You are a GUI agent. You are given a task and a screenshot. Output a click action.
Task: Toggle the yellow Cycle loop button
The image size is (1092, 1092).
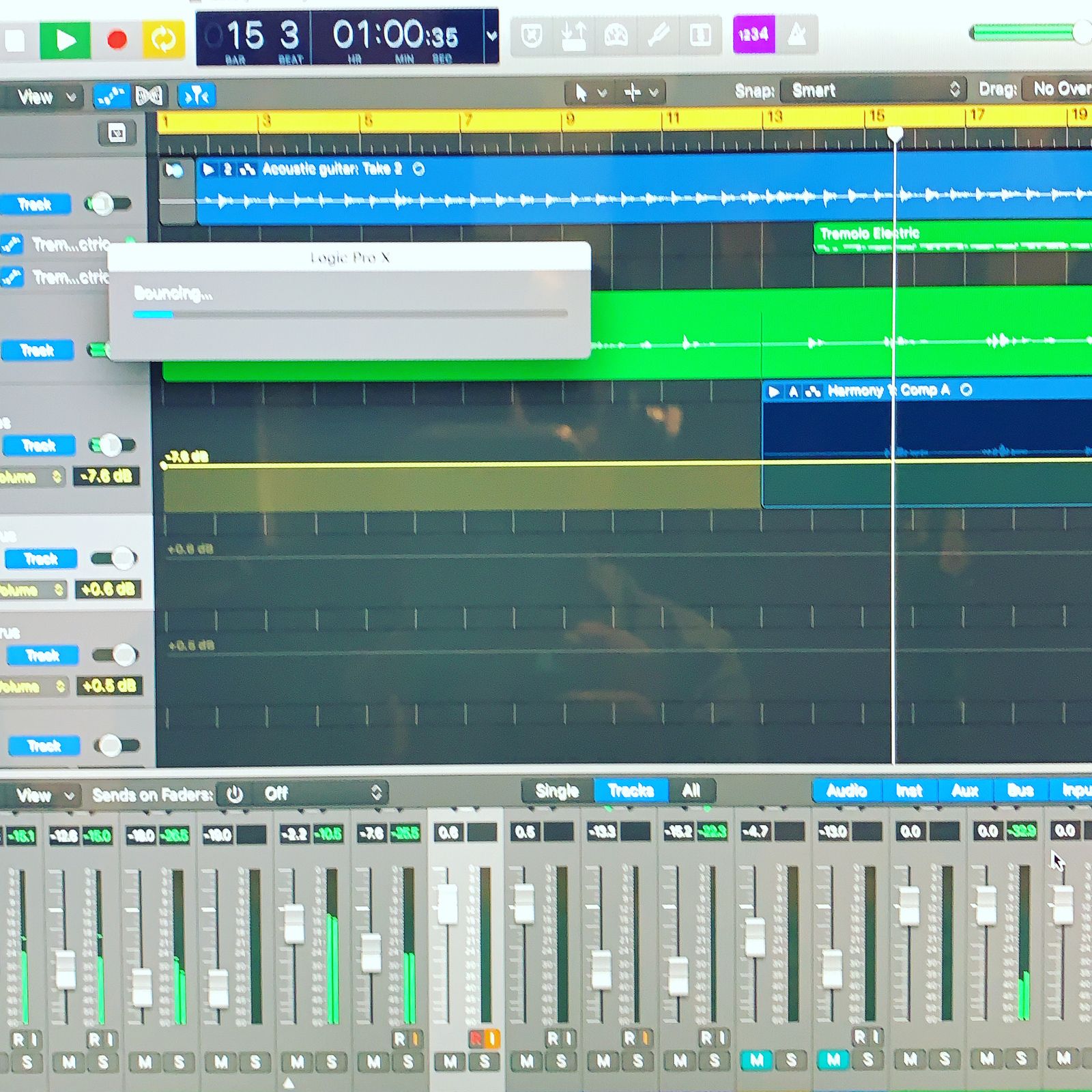coord(163,40)
